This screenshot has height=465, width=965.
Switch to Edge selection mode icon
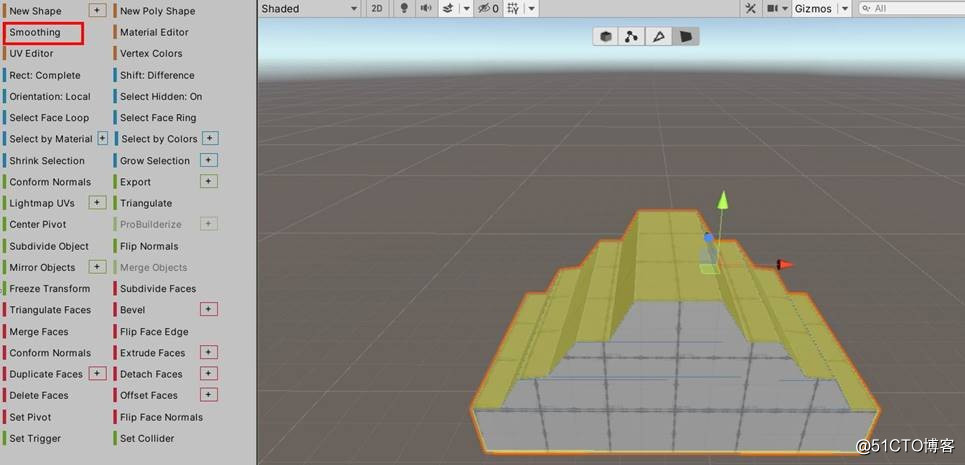659,37
